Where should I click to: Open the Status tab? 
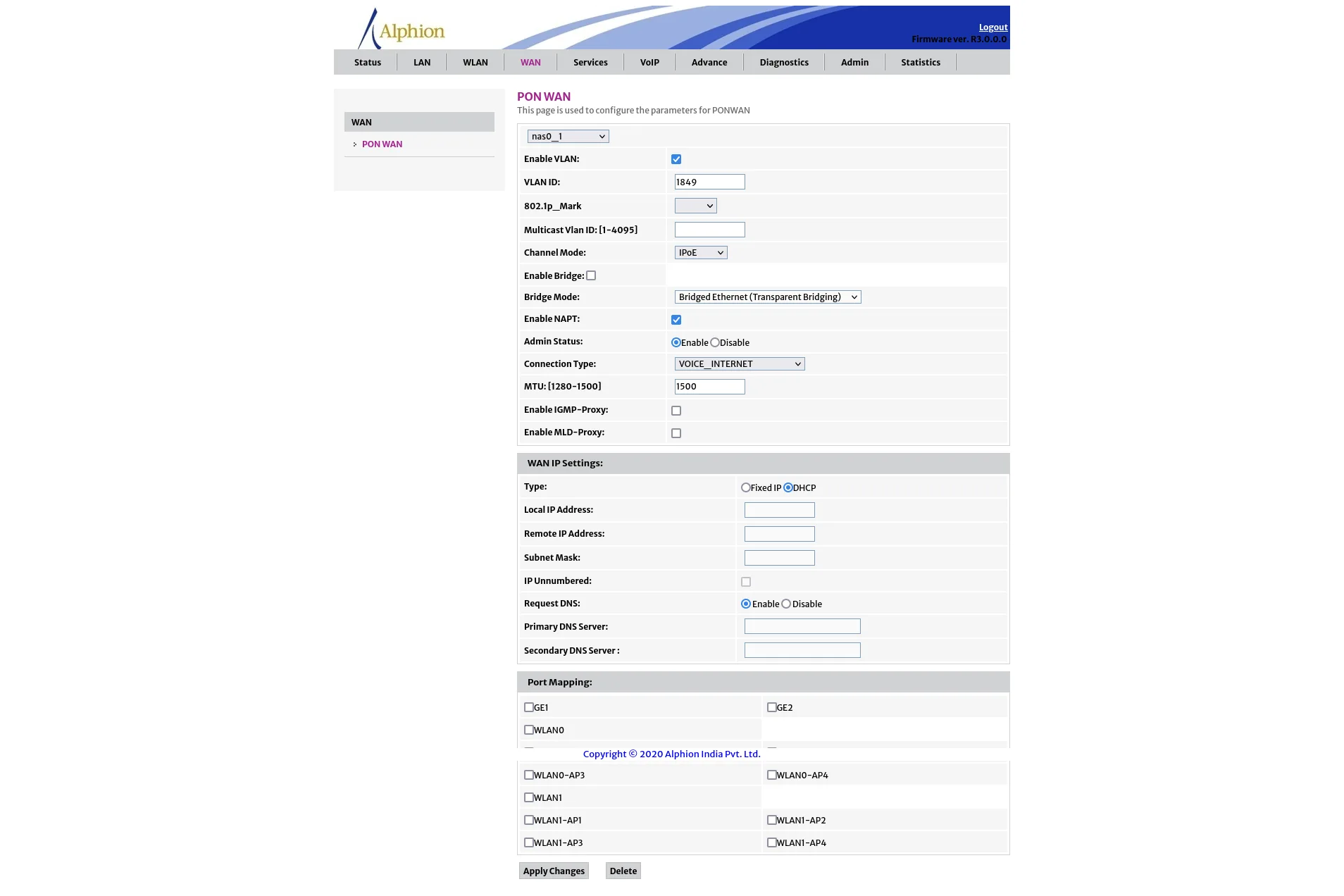pos(367,62)
